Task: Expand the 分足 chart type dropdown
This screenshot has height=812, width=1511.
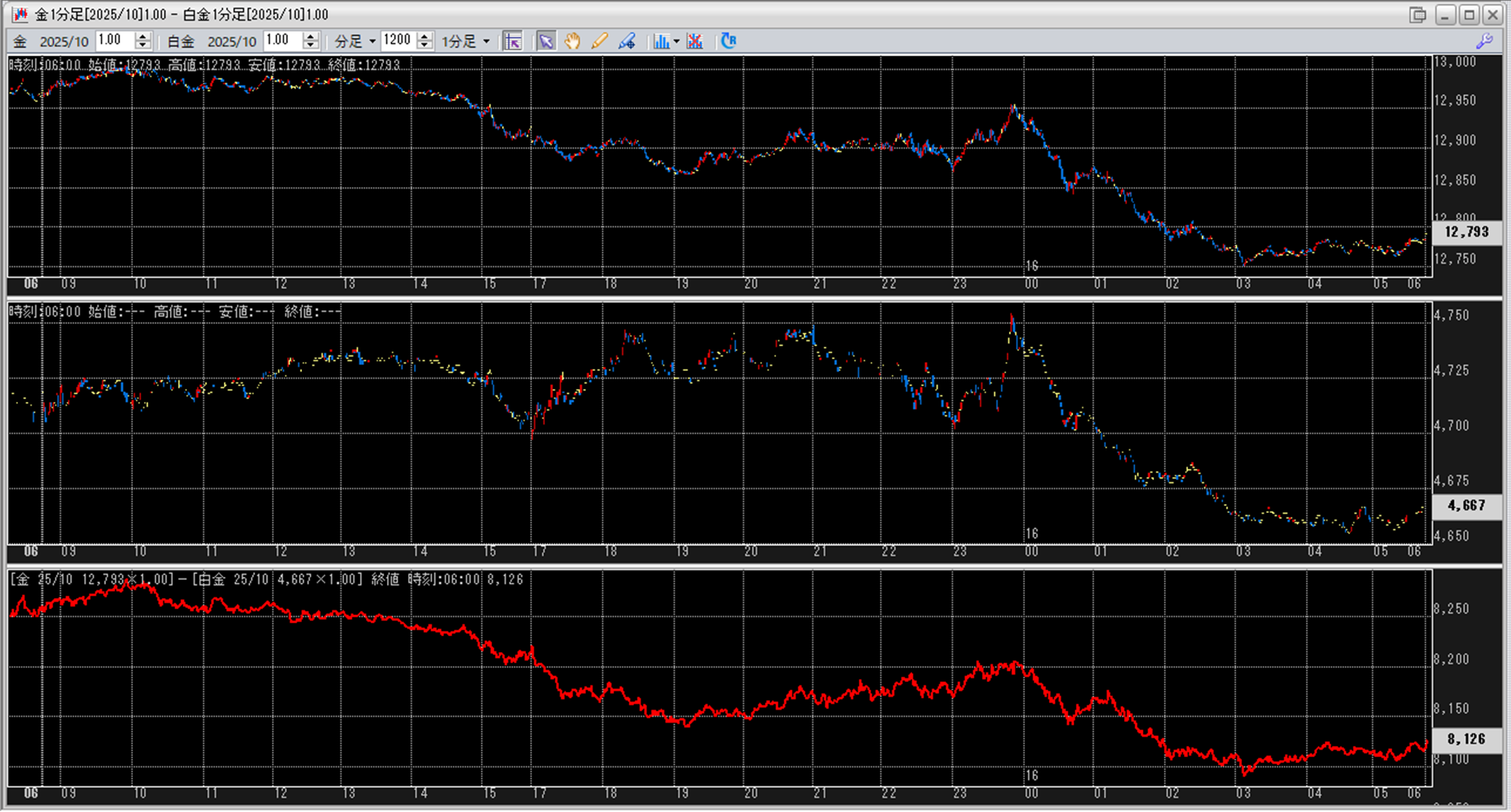Action: tap(372, 41)
